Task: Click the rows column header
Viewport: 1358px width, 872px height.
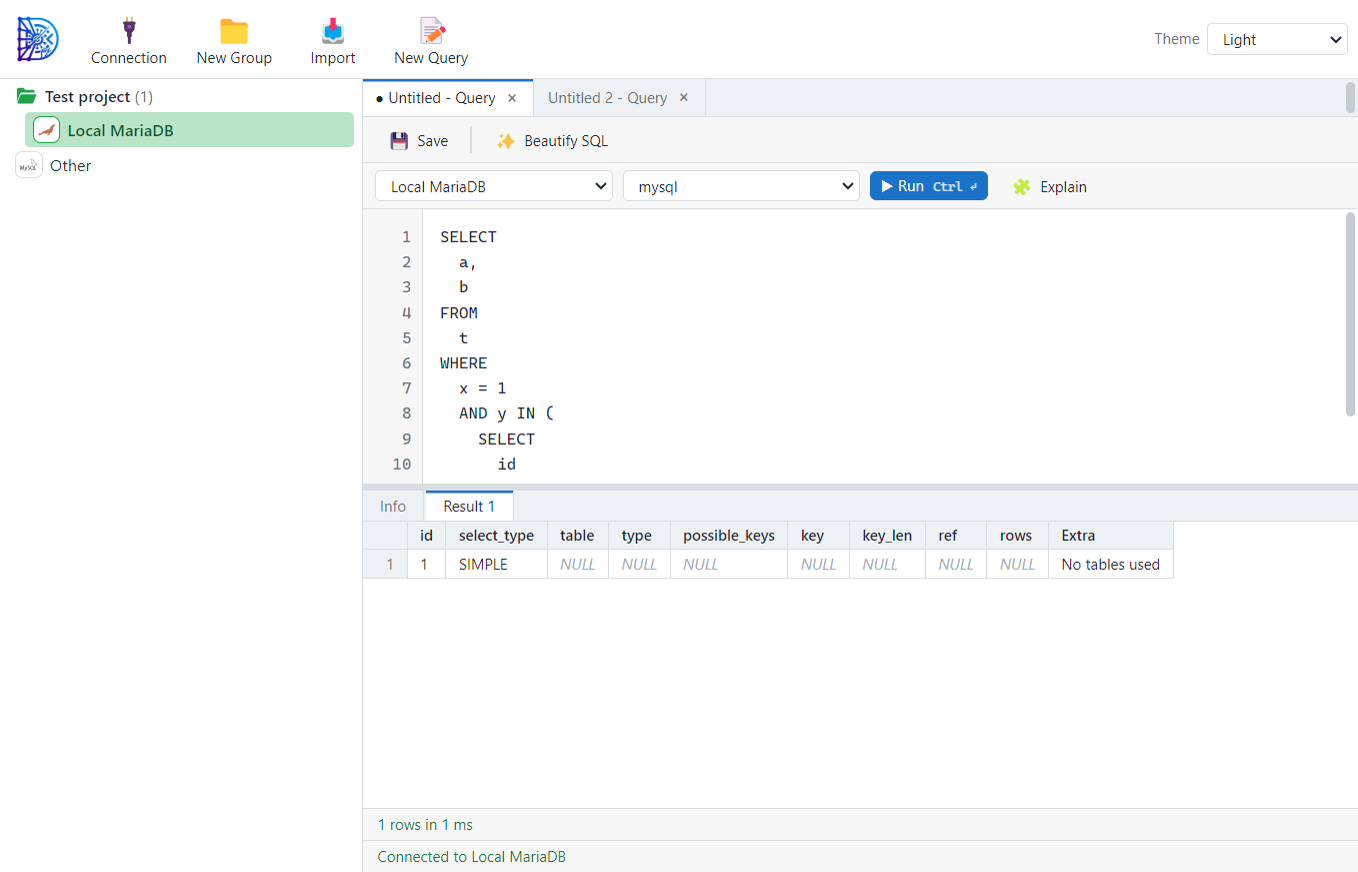Action: click(x=1017, y=535)
